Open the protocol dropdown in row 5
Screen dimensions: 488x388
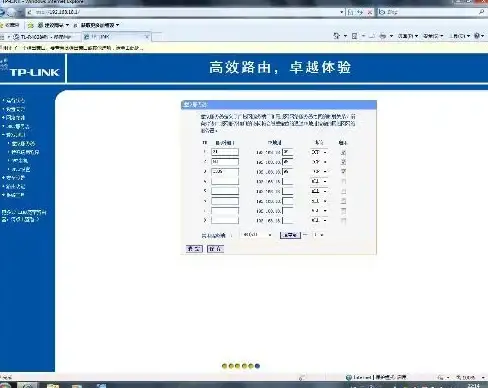[x=319, y=191]
